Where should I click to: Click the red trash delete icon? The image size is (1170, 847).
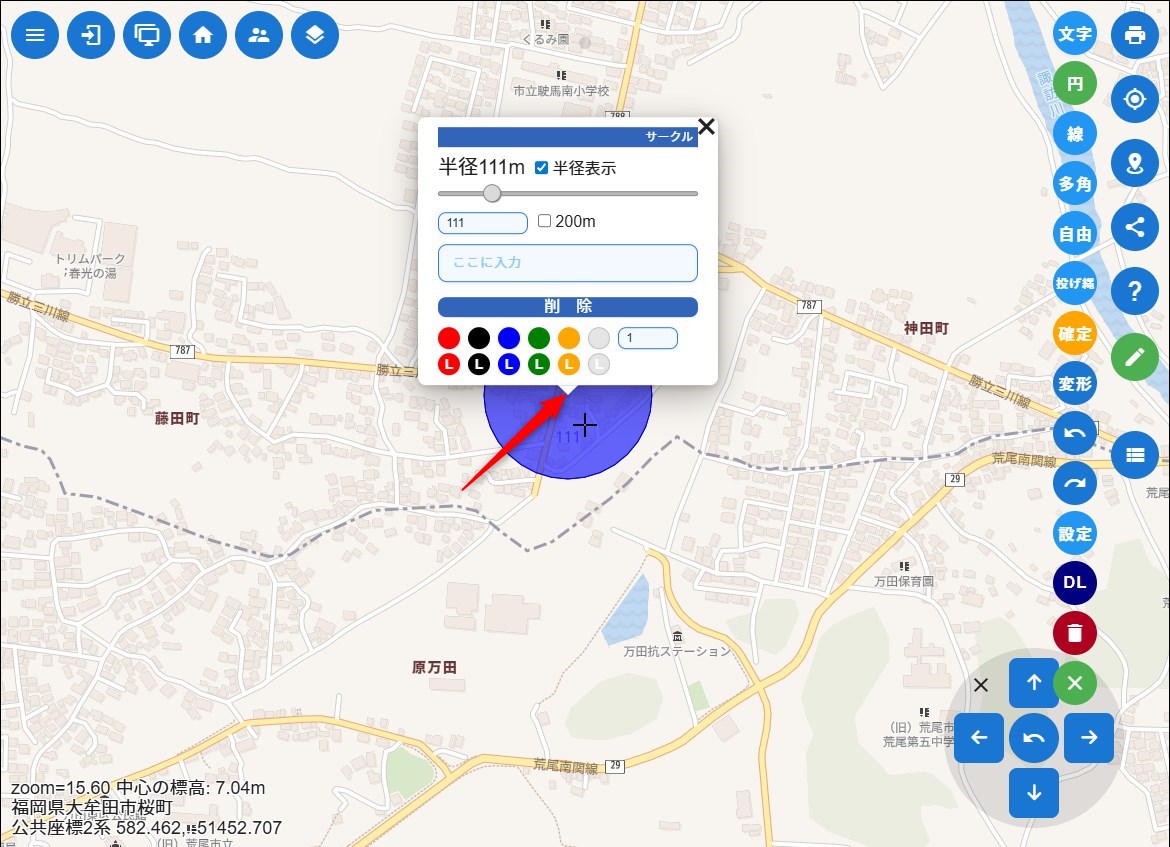point(1075,633)
